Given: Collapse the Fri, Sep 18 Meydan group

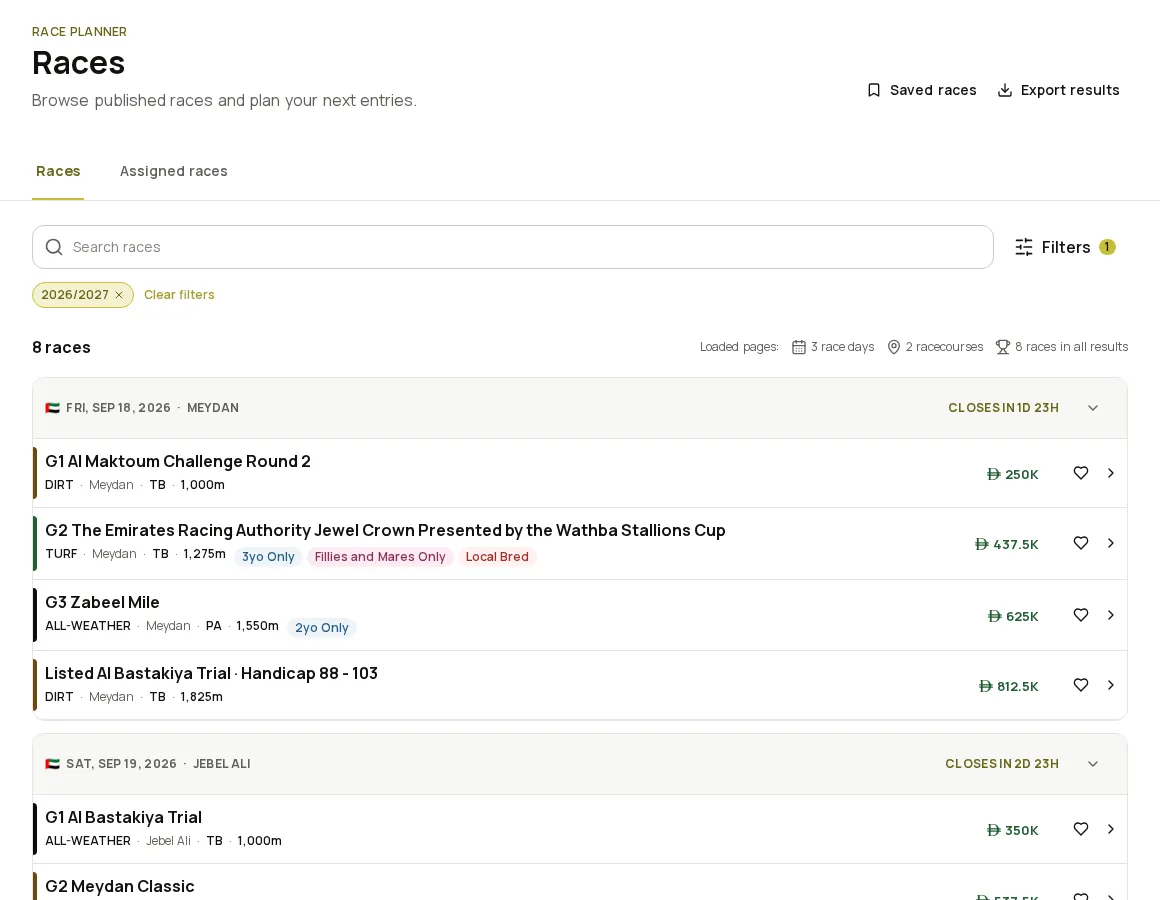Looking at the screenshot, I should [x=1093, y=408].
